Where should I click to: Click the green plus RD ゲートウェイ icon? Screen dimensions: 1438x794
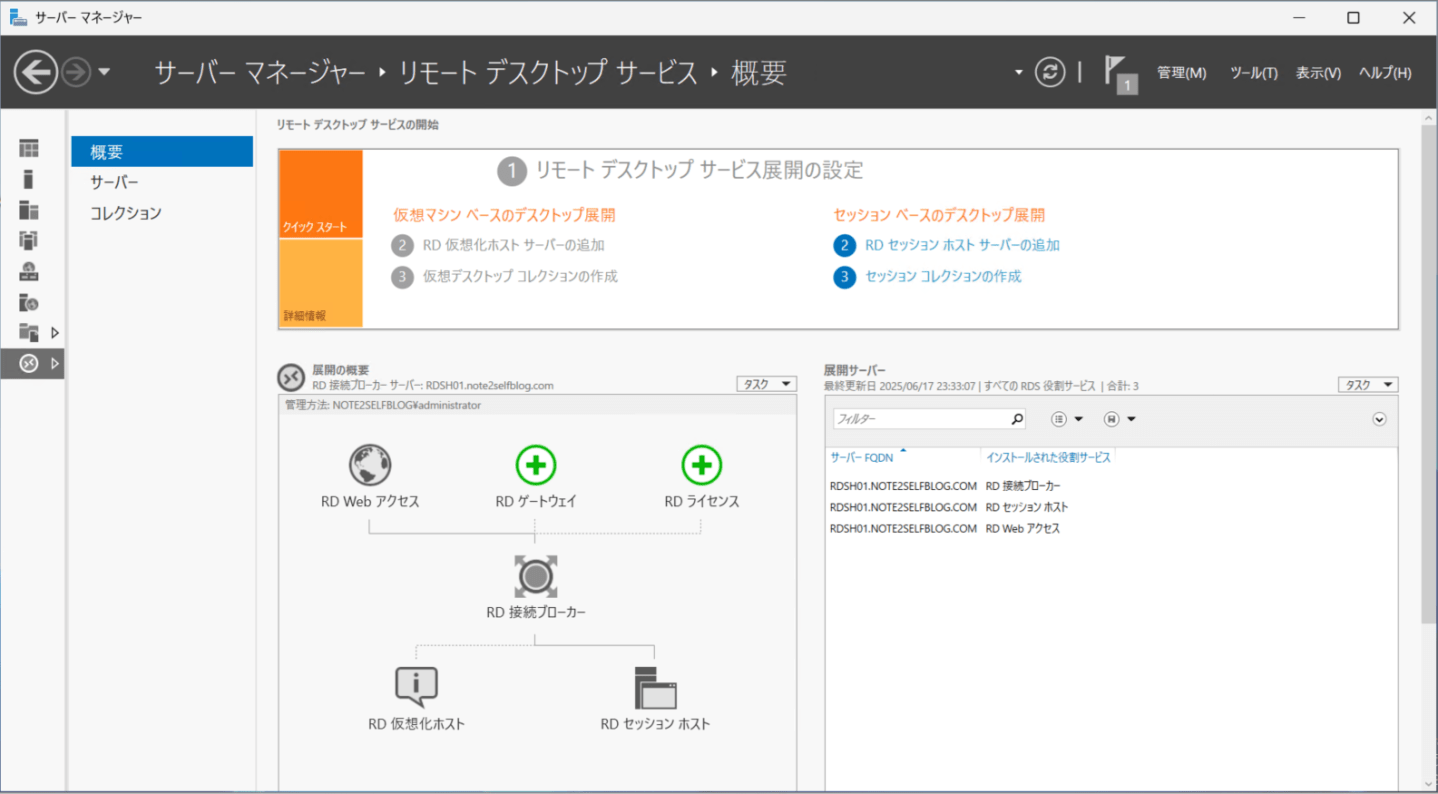pos(536,464)
